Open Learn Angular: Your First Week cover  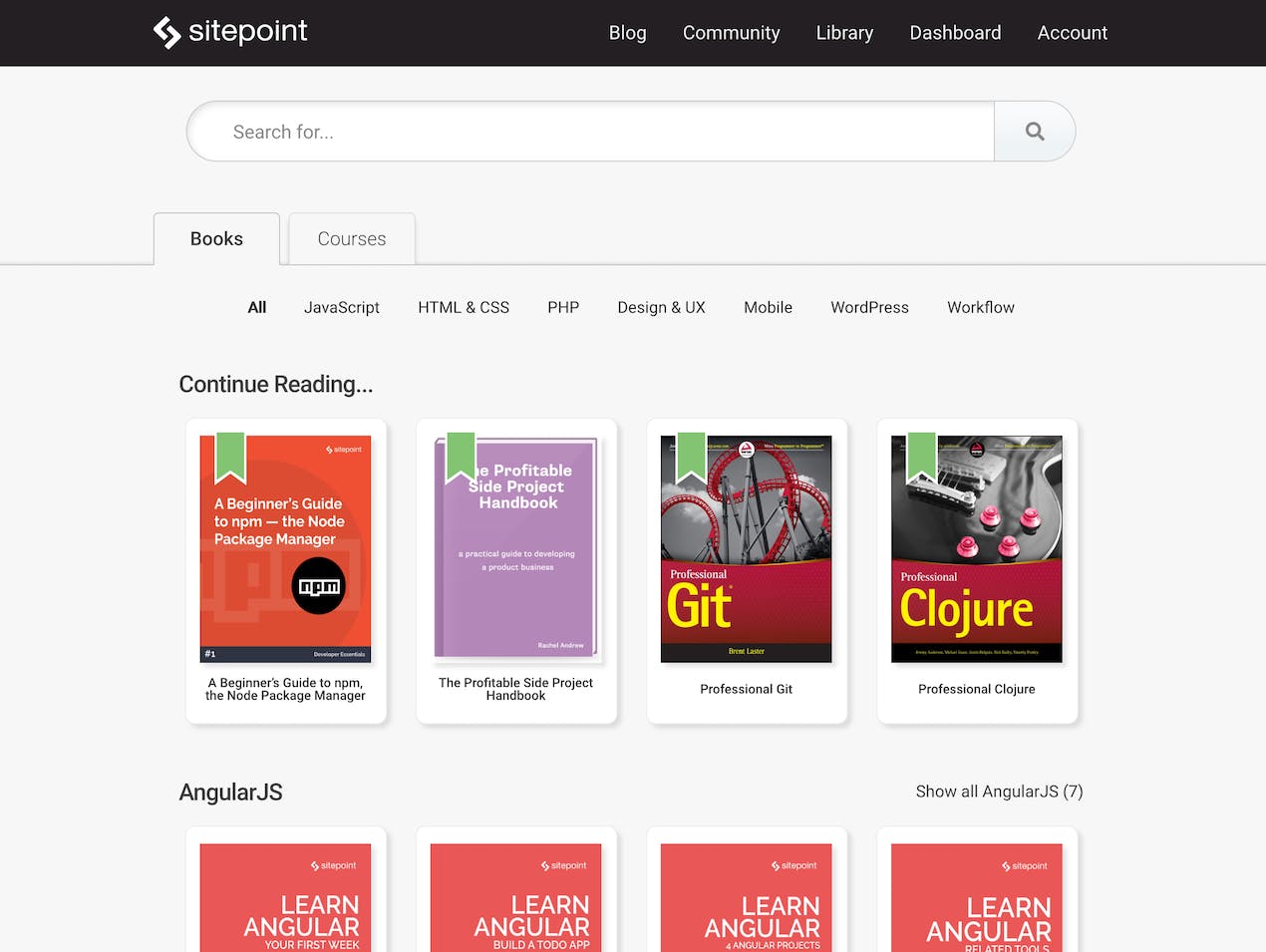(286, 898)
